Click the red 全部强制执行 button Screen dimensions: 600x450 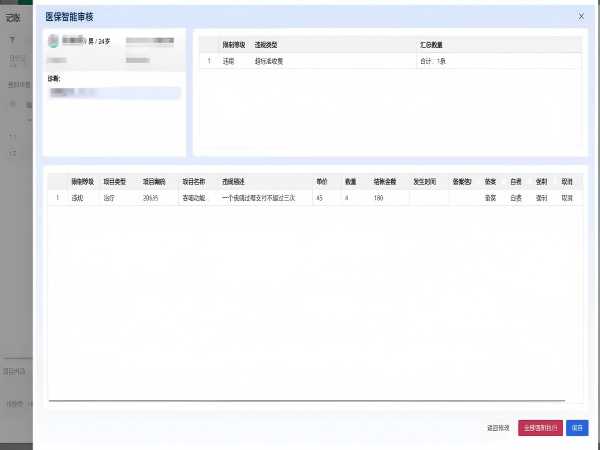[540, 427]
